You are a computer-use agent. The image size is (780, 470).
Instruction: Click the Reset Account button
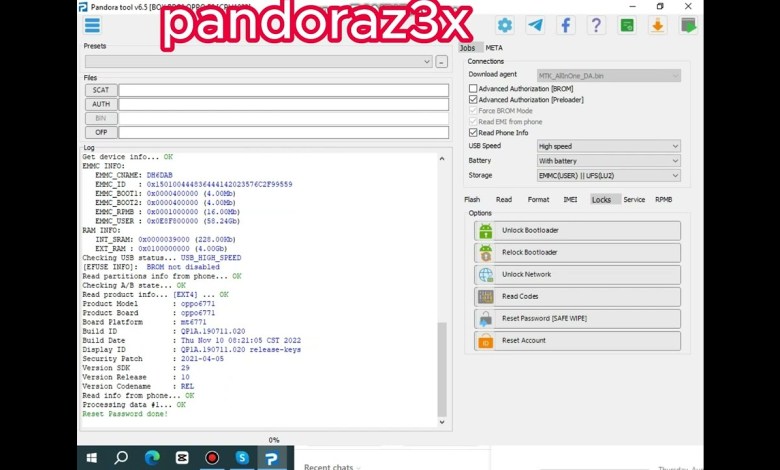tap(577, 341)
